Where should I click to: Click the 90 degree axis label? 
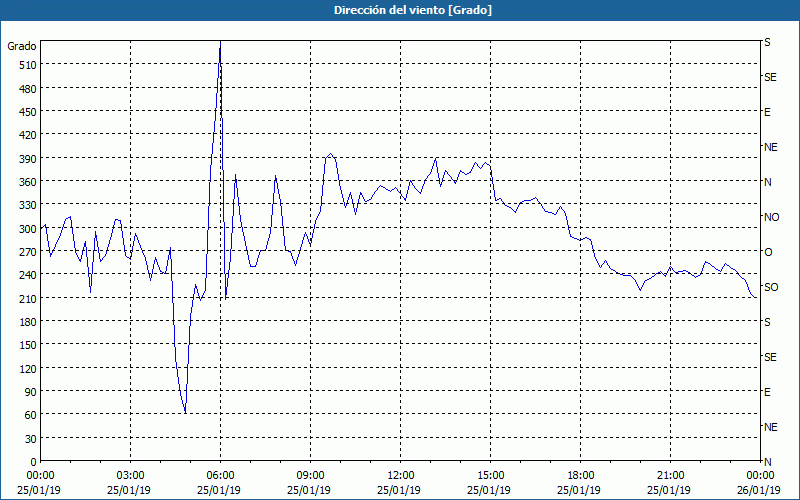(31, 392)
